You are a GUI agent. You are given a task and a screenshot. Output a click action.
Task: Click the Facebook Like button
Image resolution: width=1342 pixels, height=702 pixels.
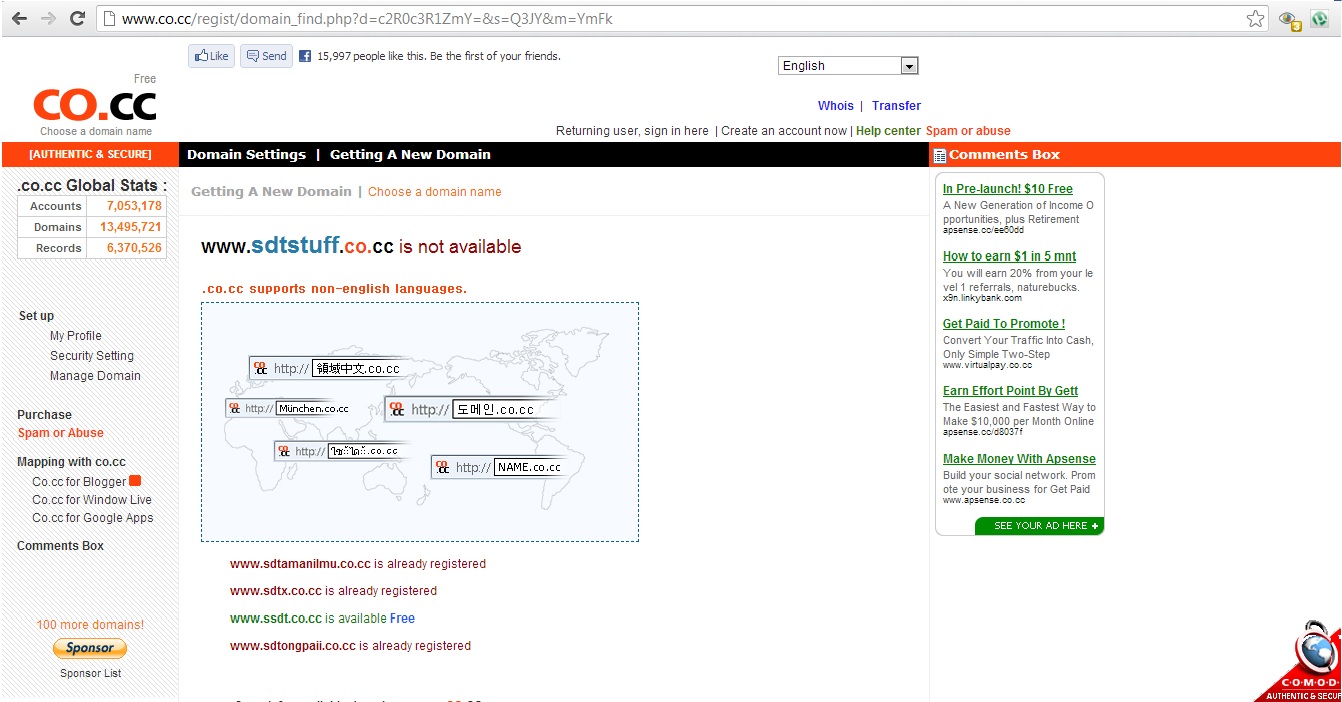coord(211,56)
